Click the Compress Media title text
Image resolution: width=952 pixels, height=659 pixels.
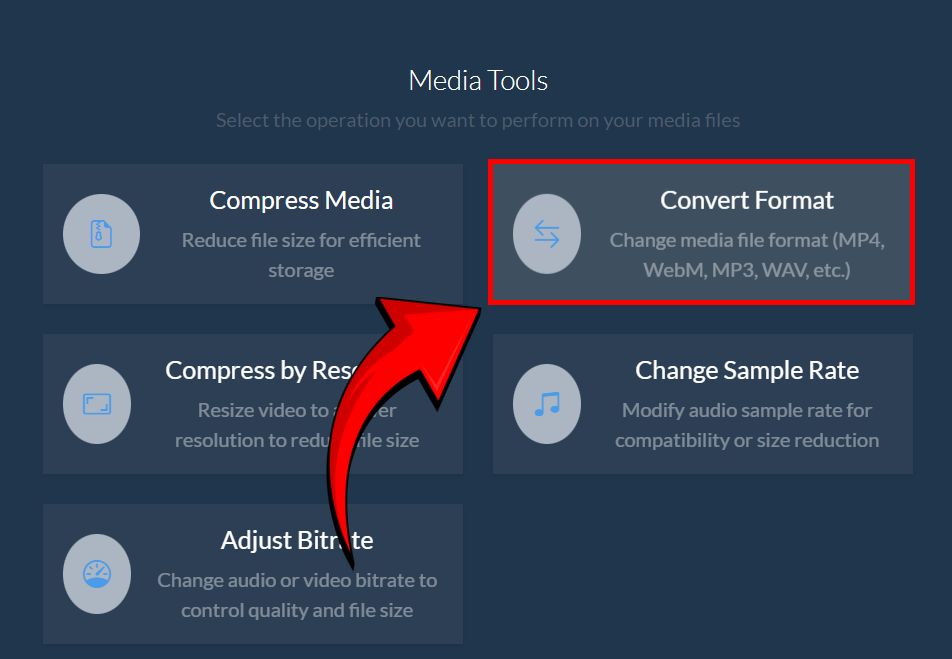tap(301, 200)
